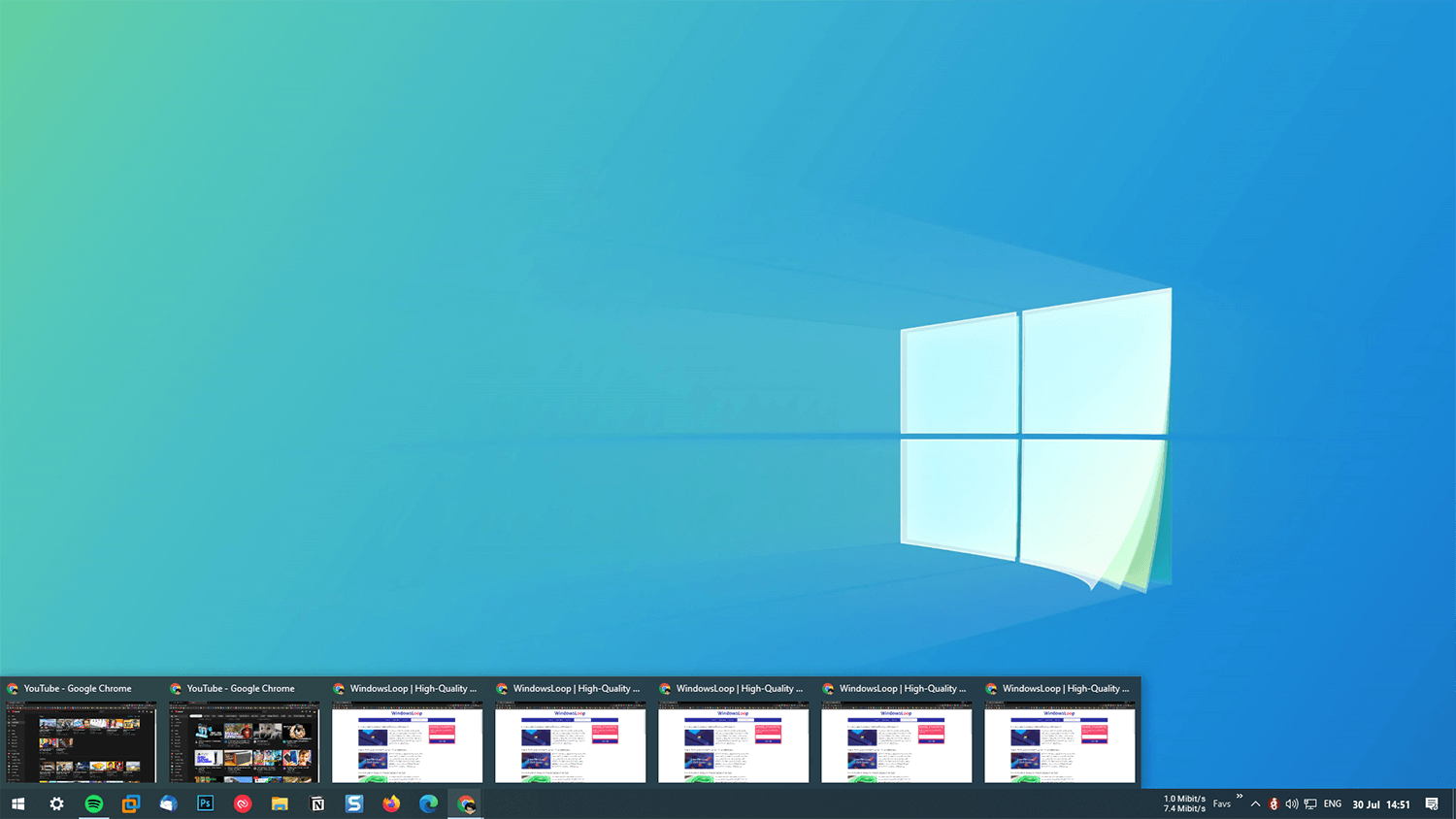
Task: Show hidden system tray icons
Action: [1255, 803]
